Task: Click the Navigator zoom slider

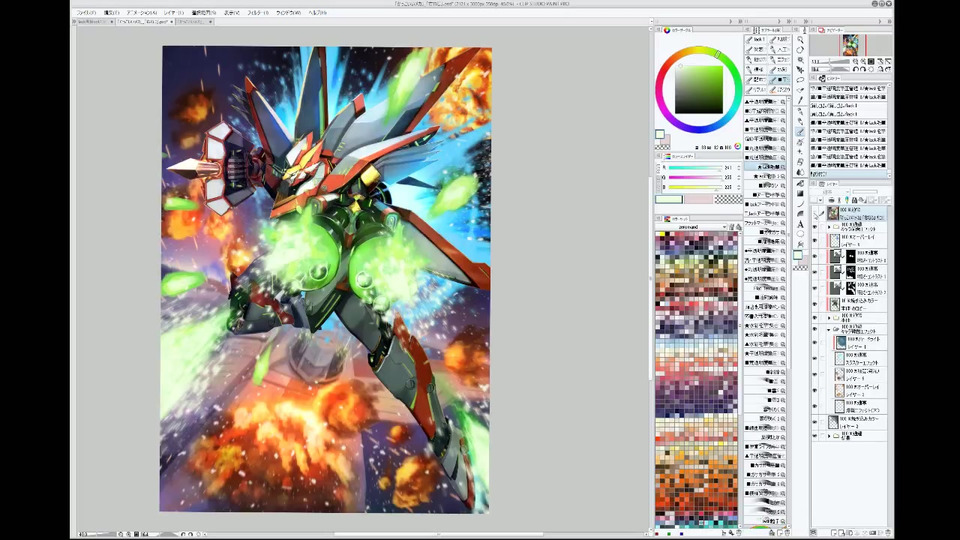Action: pos(833,61)
